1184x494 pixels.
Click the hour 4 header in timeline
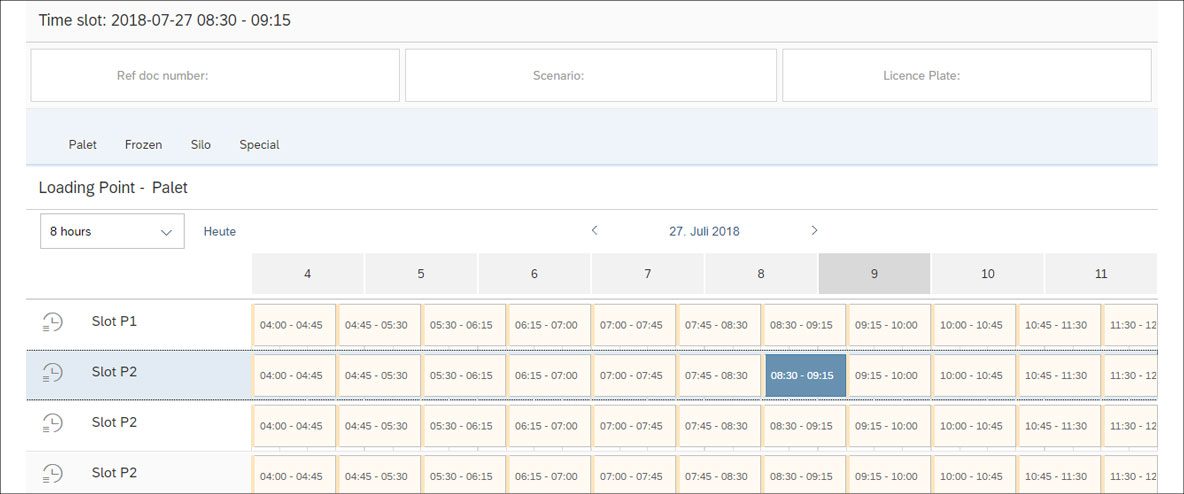point(307,273)
